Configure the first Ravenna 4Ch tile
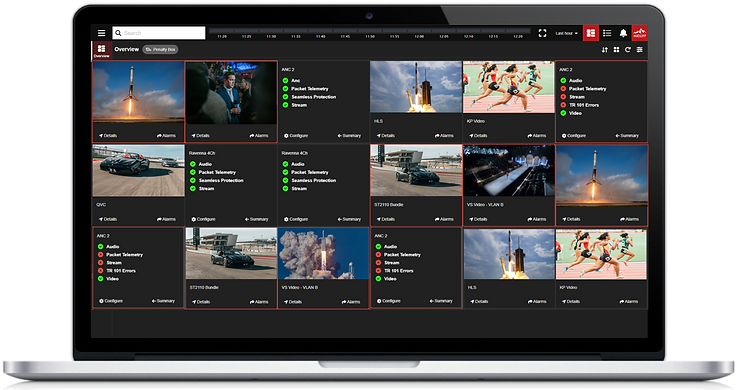Image resolution: width=737 pixels, height=390 pixels. (203, 219)
